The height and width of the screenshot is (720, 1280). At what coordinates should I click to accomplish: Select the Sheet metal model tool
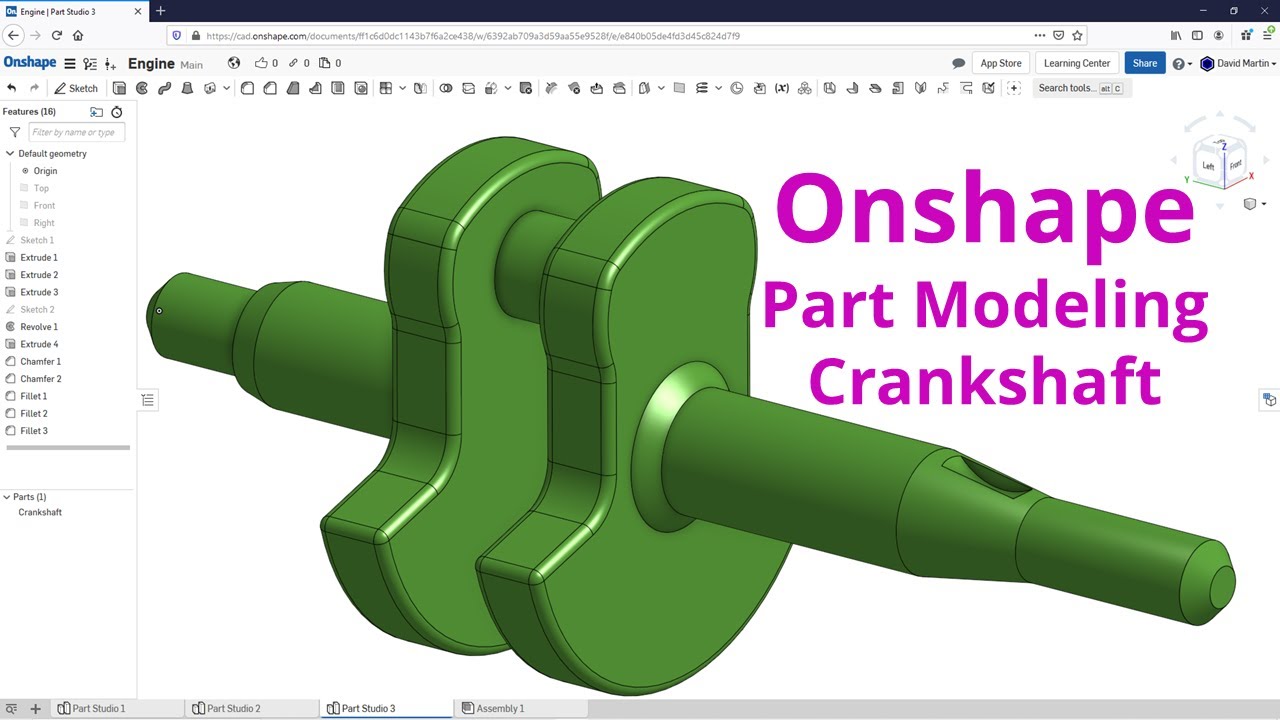[829, 88]
